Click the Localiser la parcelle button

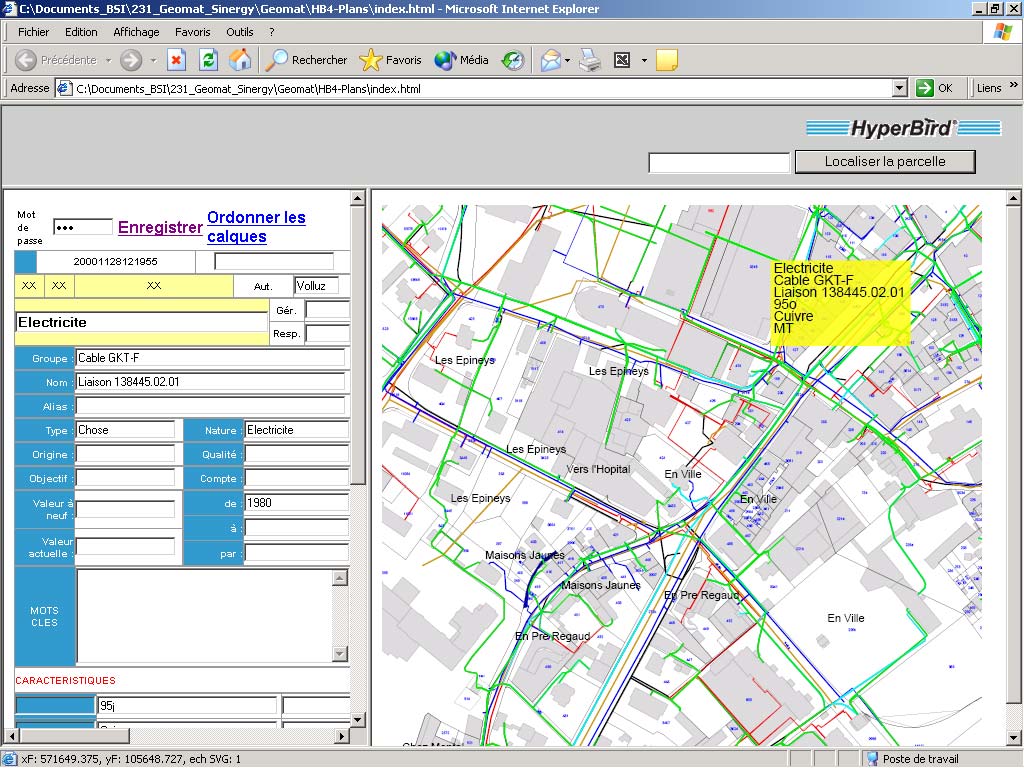pyautogui.click(x=885, y=161)
